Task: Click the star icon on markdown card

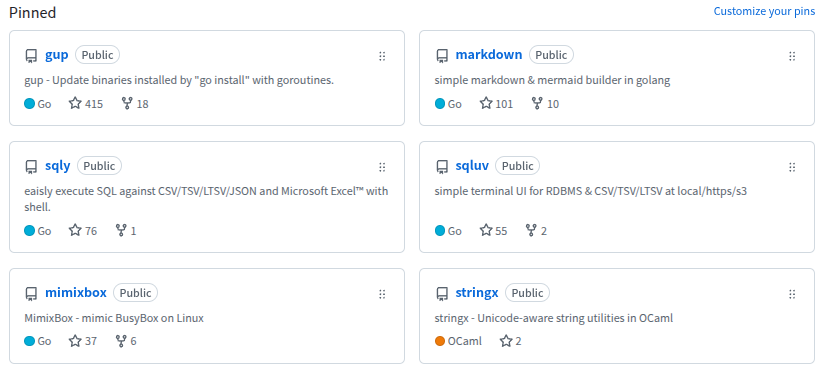Action: coord(486,103)
